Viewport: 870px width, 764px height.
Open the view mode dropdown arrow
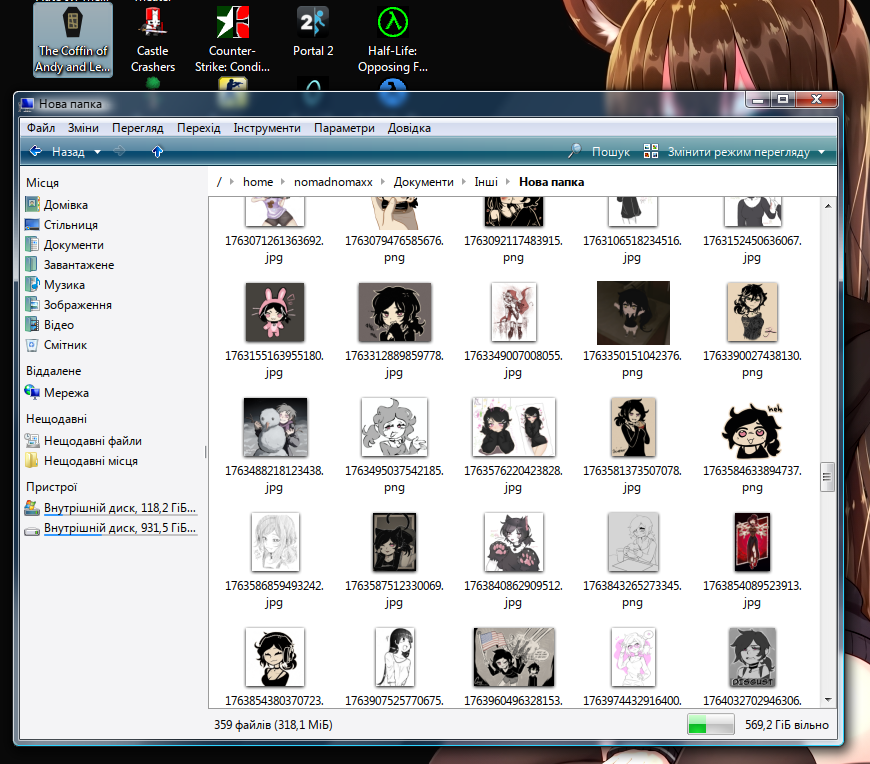pos(822,152)
